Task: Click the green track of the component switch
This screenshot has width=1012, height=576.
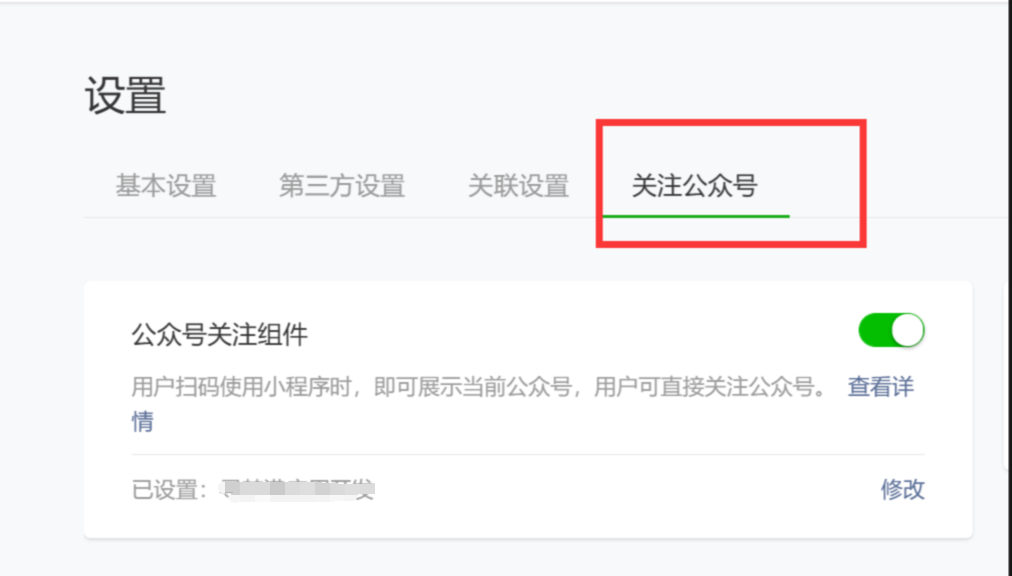Action: tap(875, 331)
